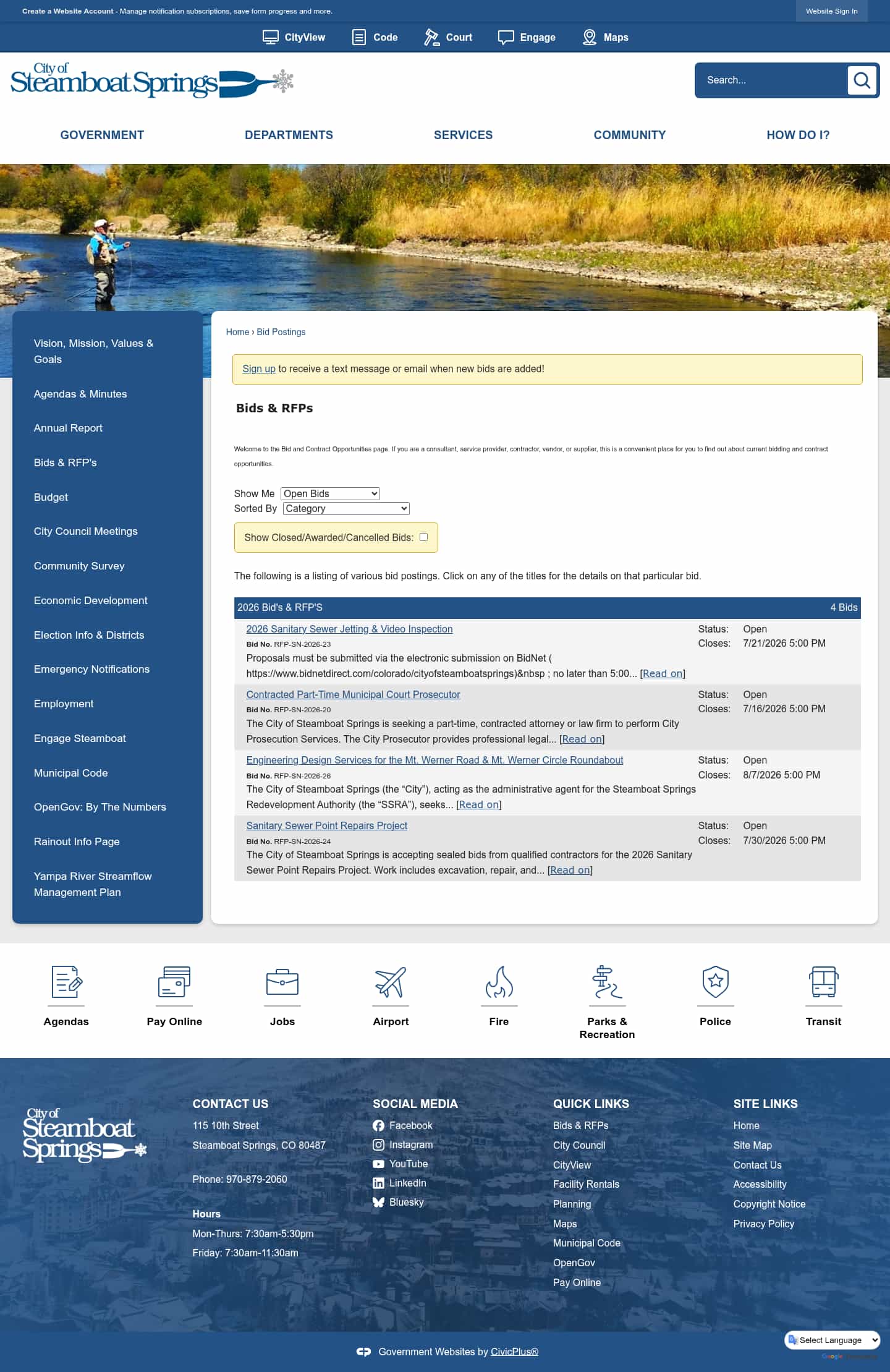Open the Airport airplane icon
Screen dimensions: 890x1372
point(391,982)
